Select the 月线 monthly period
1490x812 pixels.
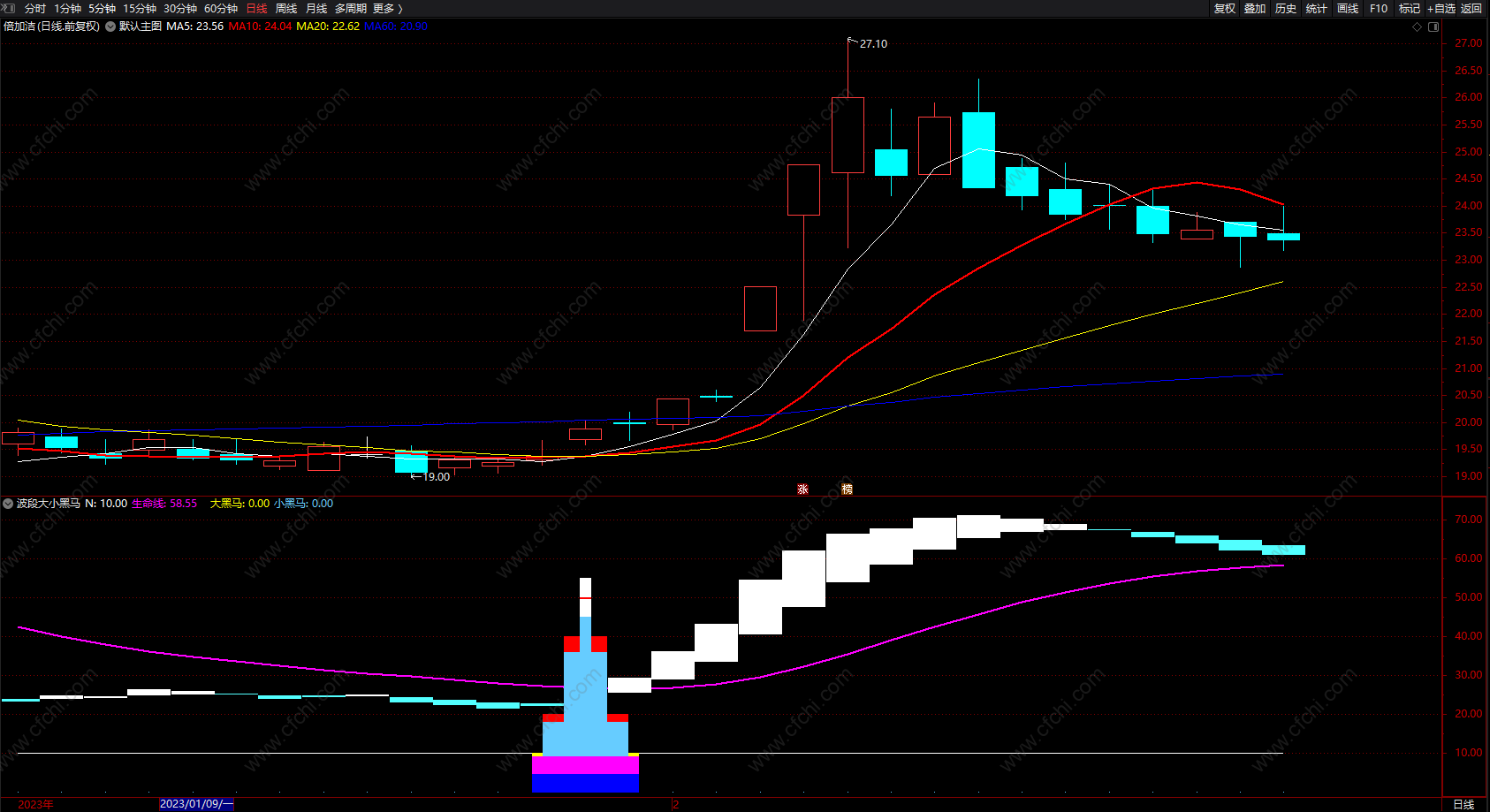(316, 9)
